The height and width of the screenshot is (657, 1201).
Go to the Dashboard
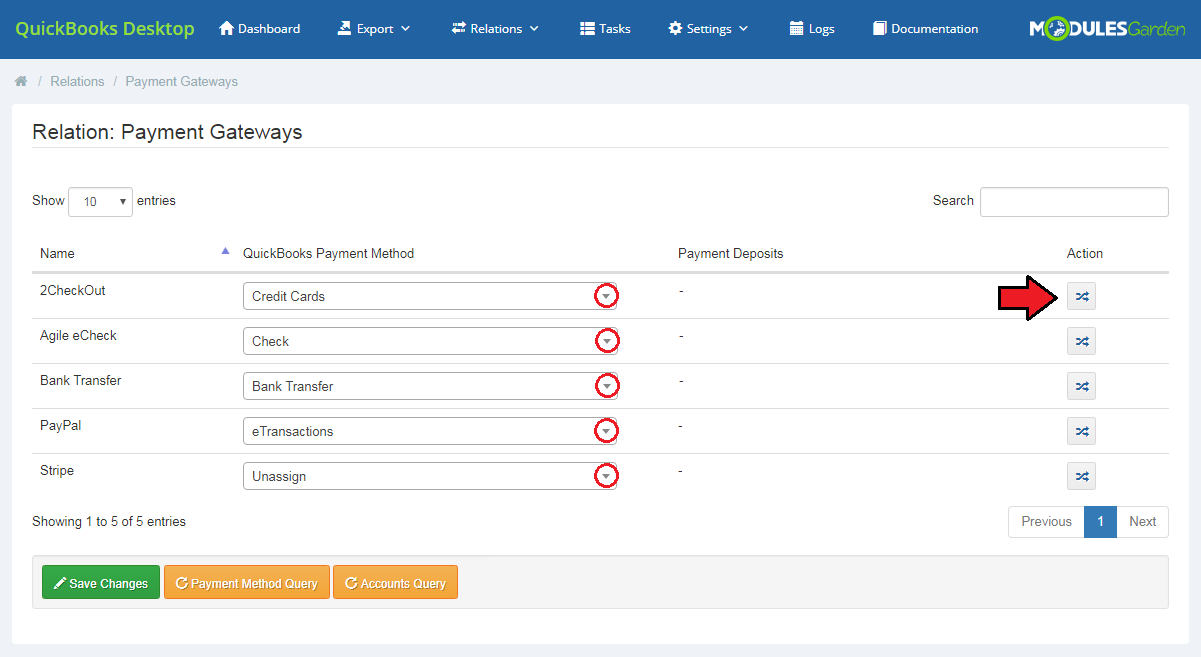point(259,29)
